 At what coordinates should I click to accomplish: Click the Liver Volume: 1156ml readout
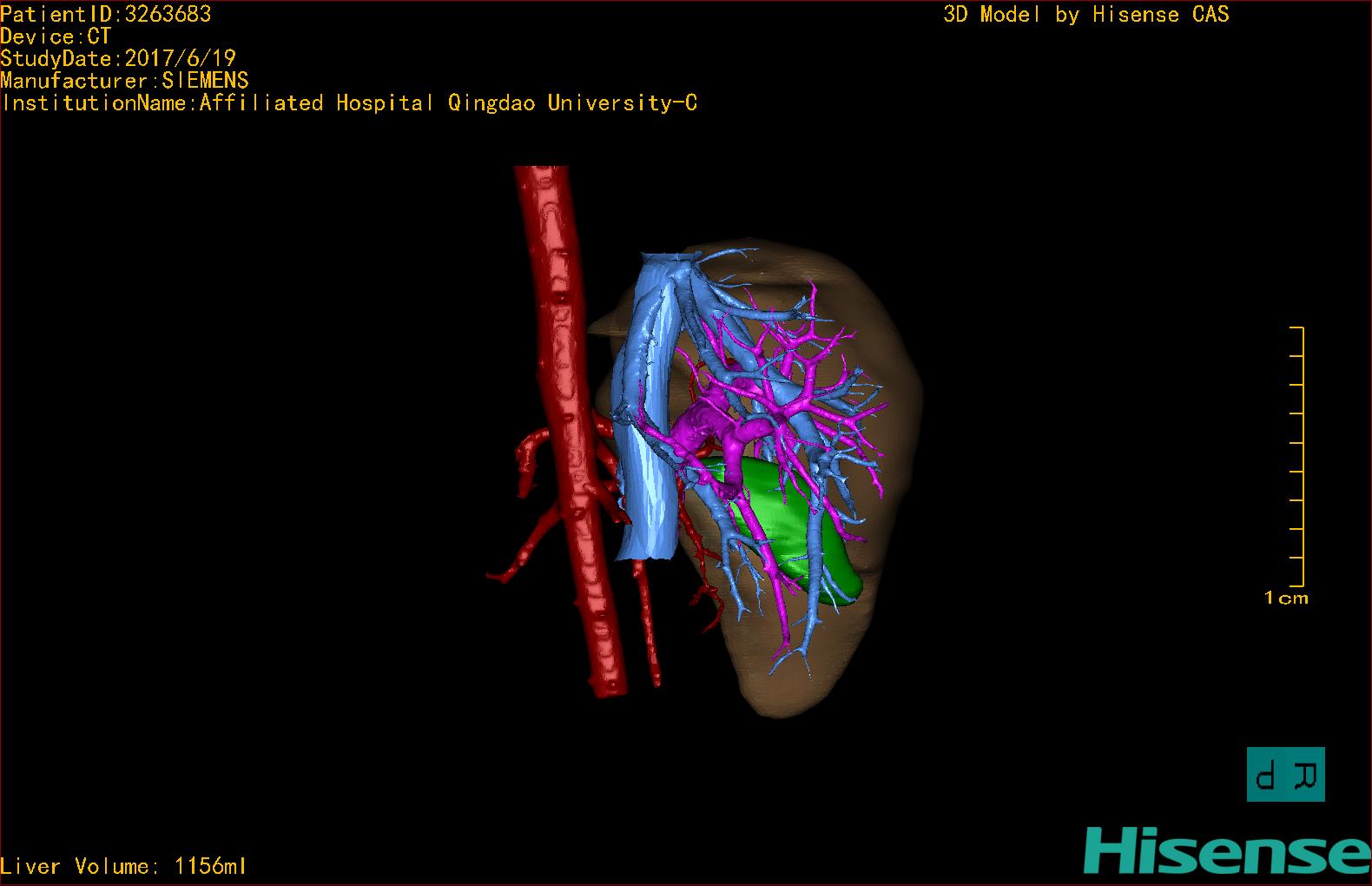tap(123, 866)
